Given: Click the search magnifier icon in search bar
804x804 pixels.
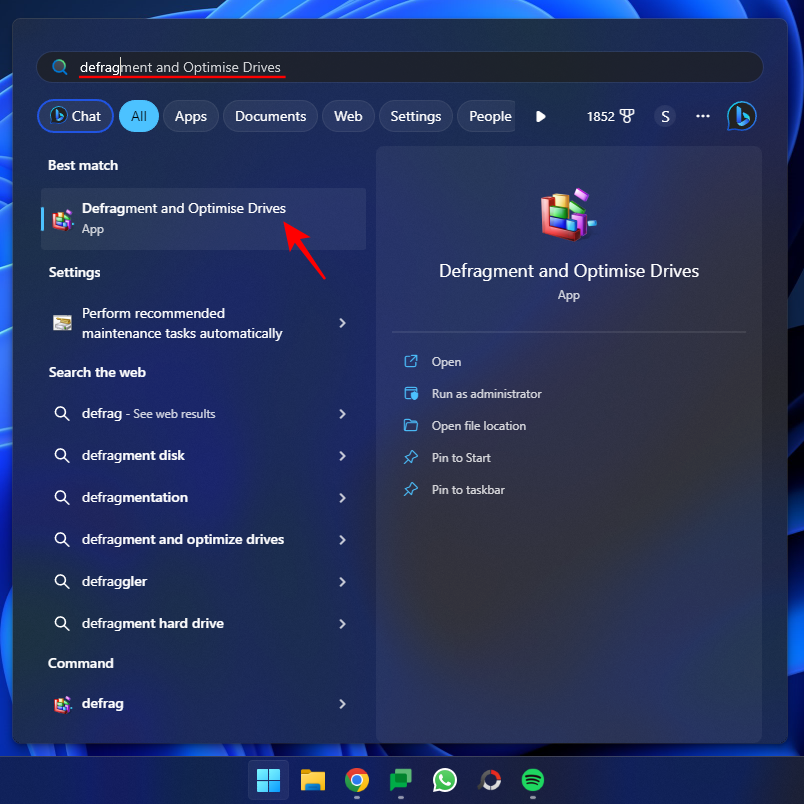Looking at the screenshot, I should pyautogui.click(x=59, y=67).
